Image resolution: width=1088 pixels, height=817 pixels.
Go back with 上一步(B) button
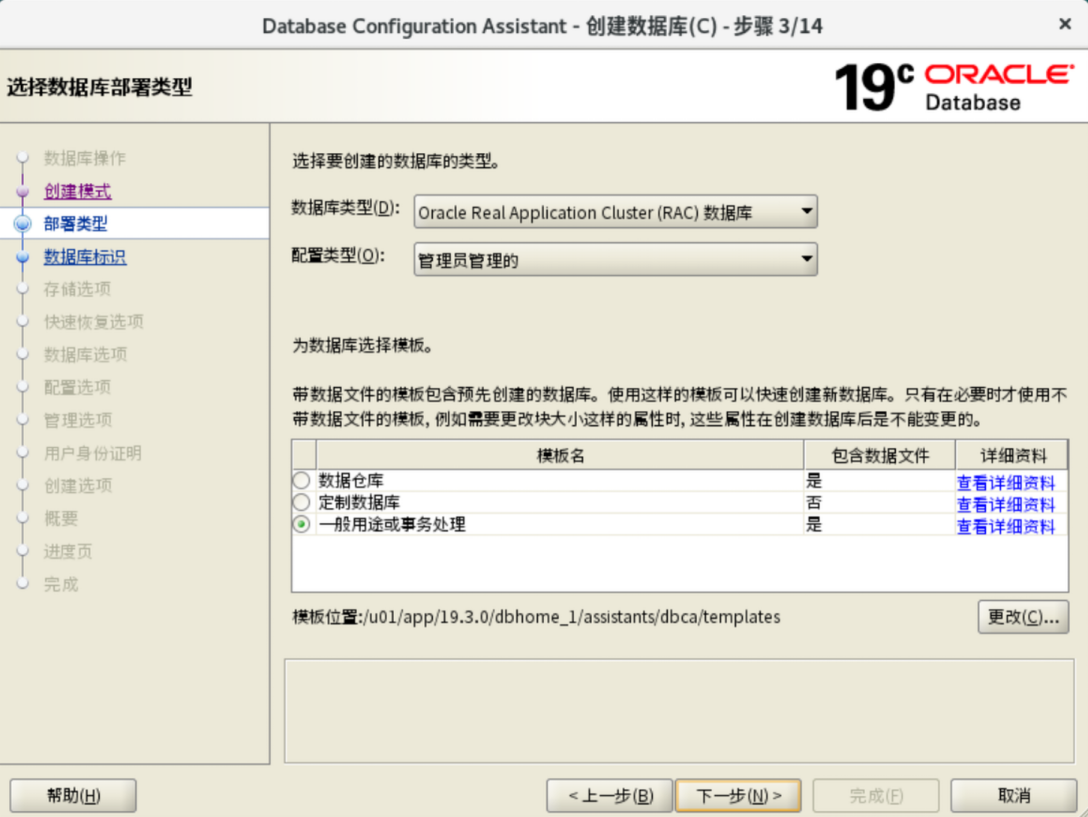coord(609,796)
